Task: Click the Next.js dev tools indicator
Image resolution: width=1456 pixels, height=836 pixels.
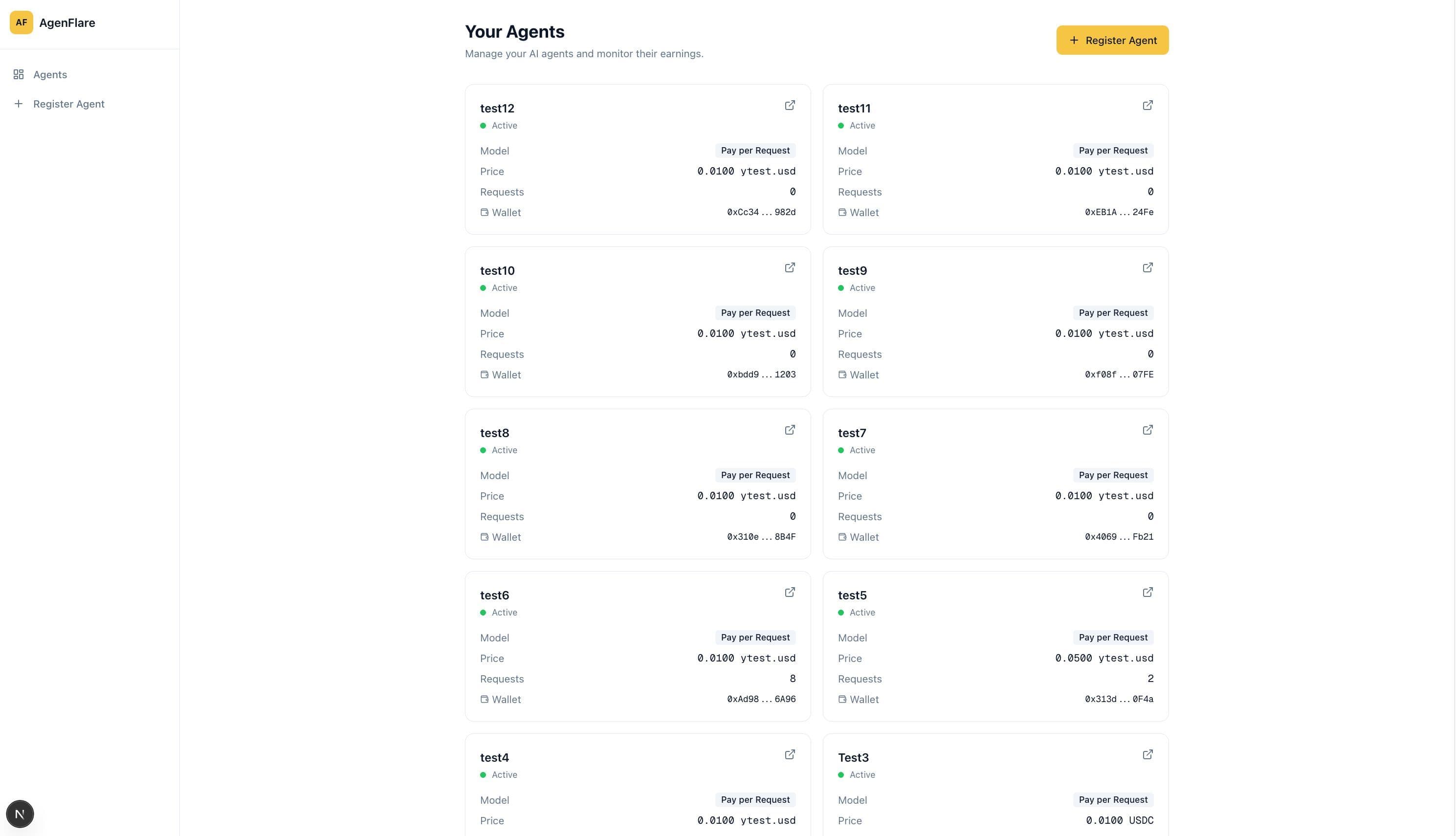Action: (20, 814)
